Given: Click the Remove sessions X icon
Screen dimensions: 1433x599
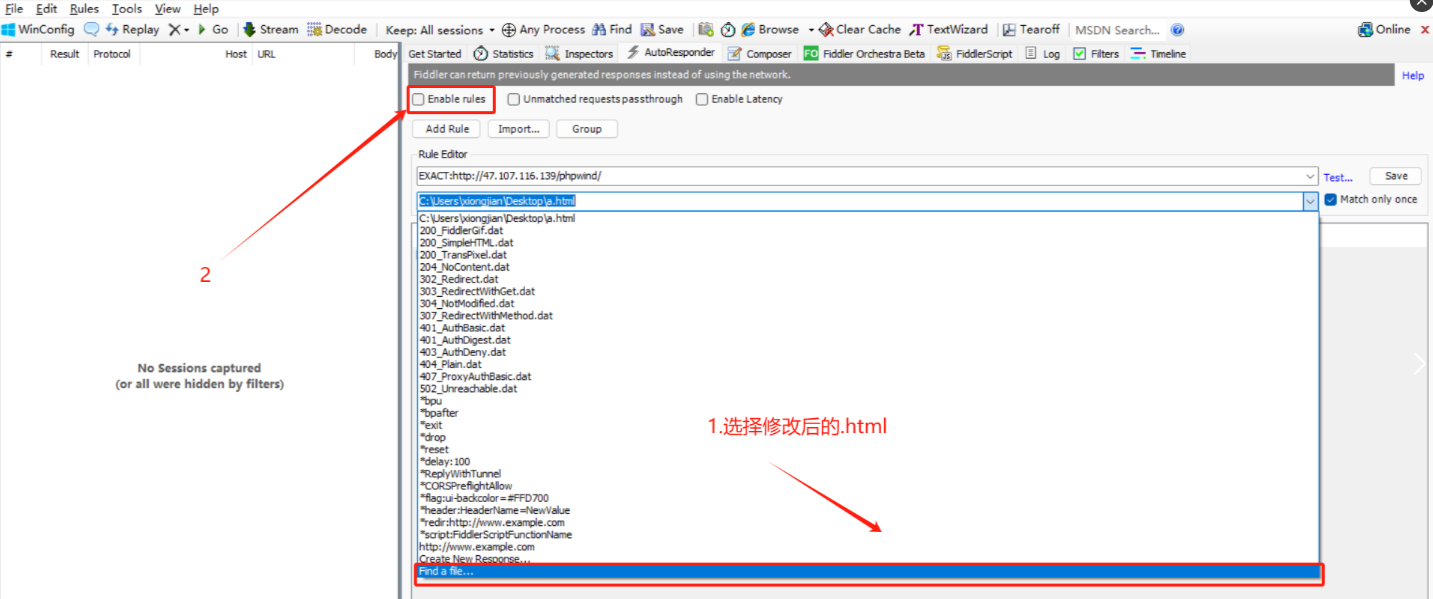Looking at the screenshot, I should tap(174, 30).
